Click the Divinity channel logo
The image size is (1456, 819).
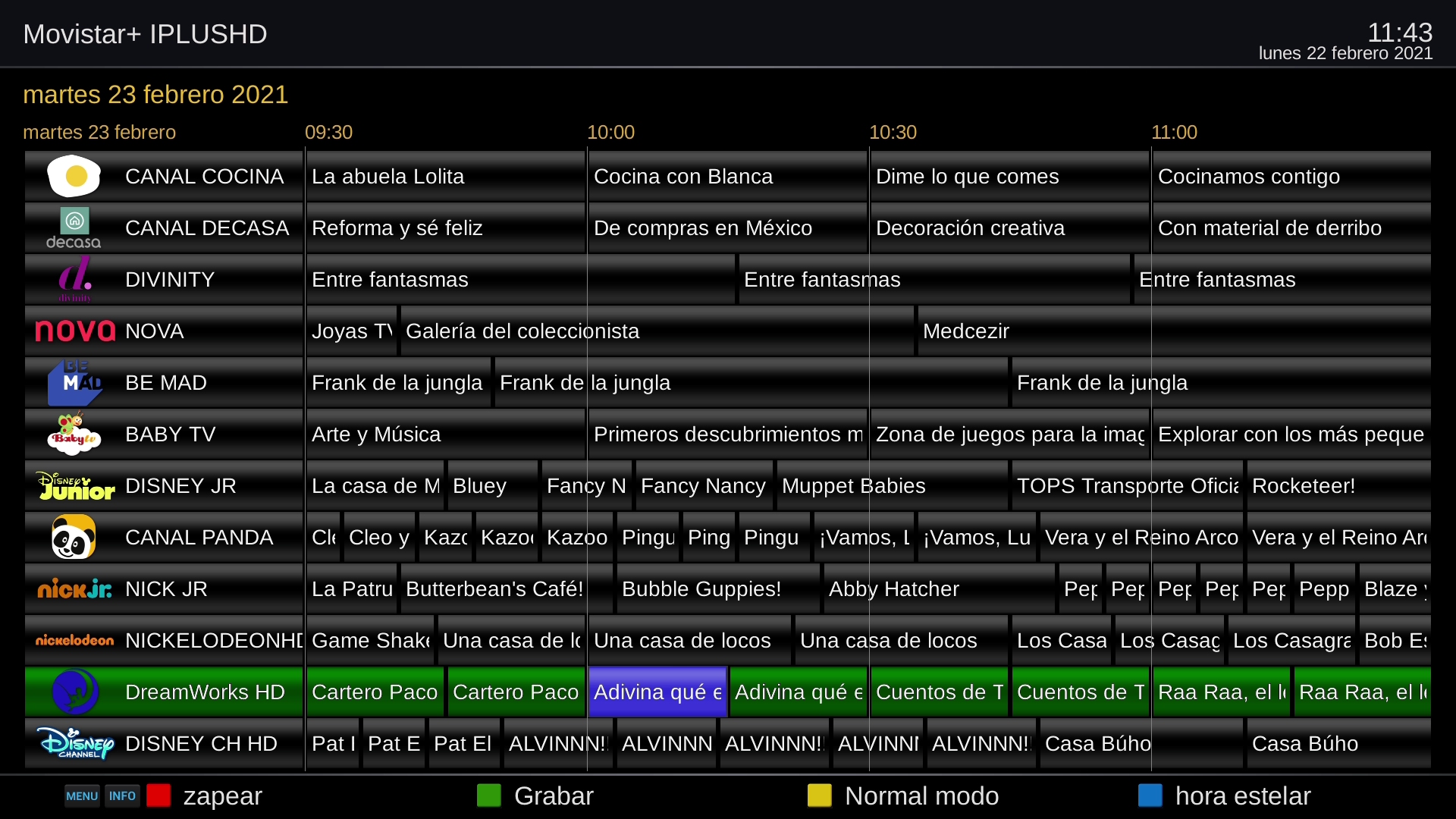pos(75,279)
